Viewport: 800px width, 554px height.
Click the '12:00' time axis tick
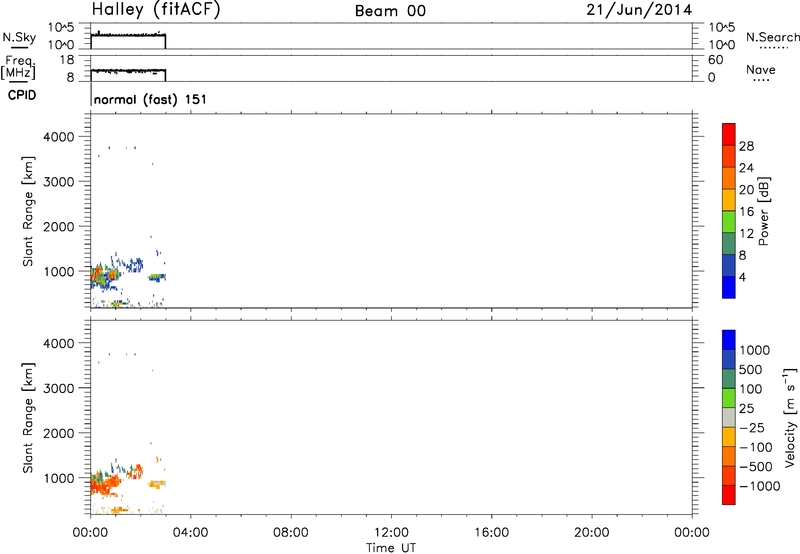point(391,533)
